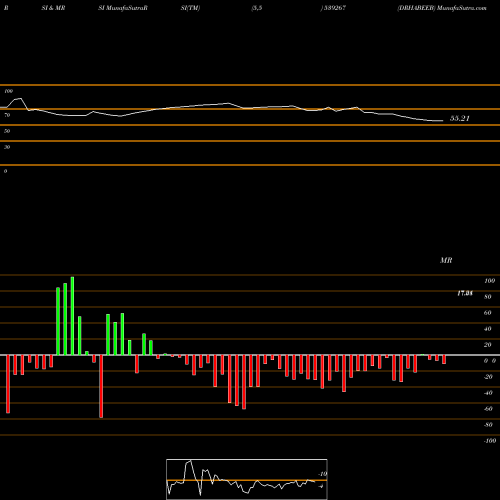Image resolution: width=500 pixels, height=500 pixels.
Task: Click the MunafaSutra.com header text
Action: 462,8
